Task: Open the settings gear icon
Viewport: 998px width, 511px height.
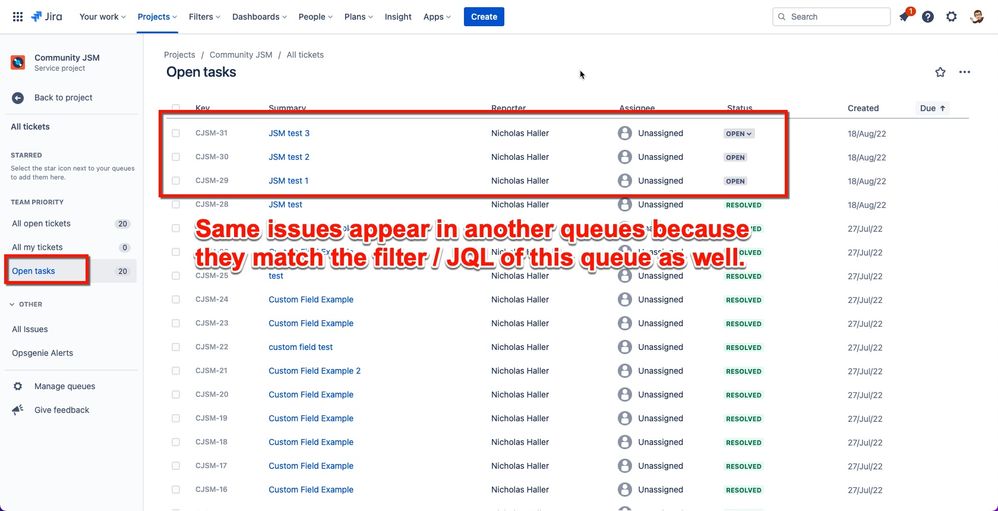Action: point(951,17)
